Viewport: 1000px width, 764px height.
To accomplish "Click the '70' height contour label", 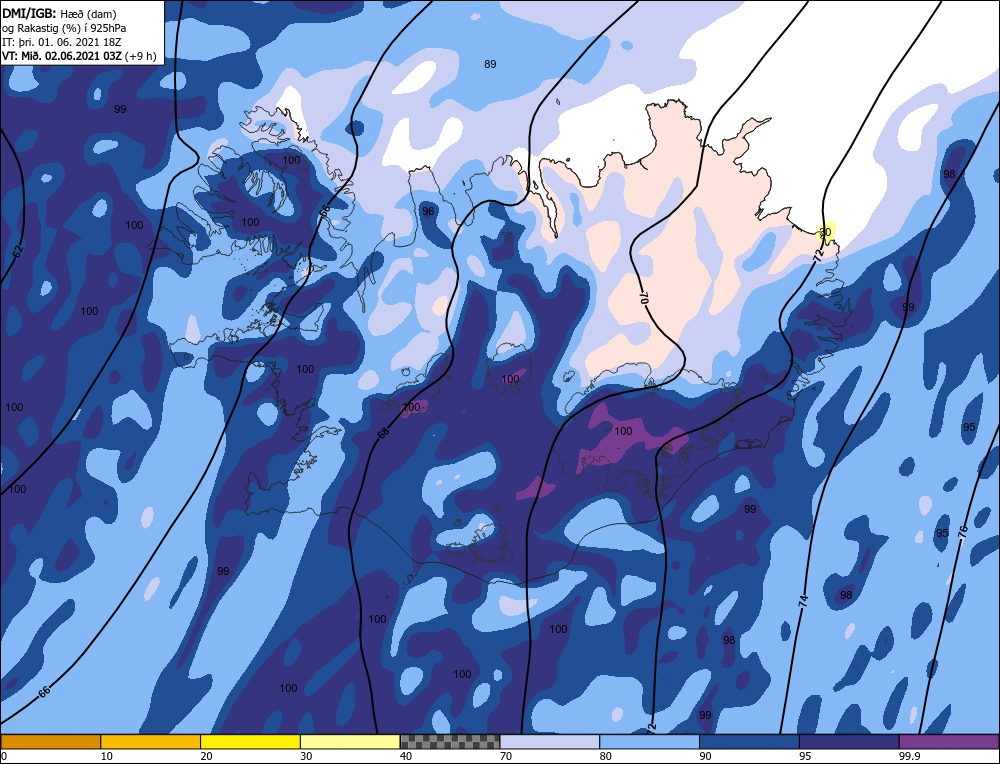I will [644, 297].
